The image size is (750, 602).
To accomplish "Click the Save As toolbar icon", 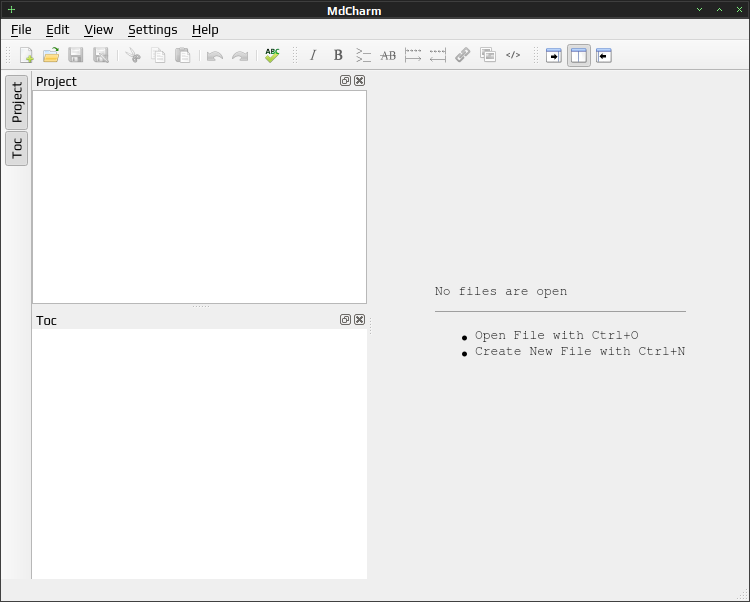I will (x=100, y=55).
